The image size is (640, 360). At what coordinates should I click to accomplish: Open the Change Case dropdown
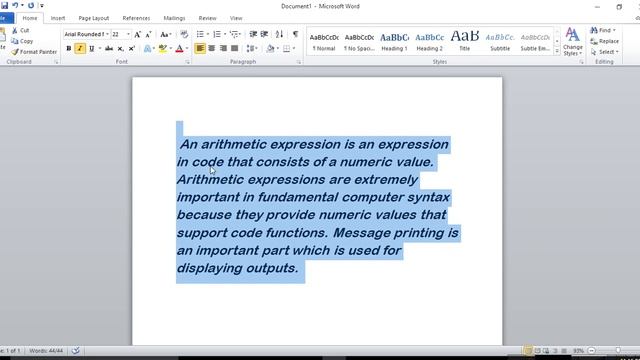(x=166, y=35)
